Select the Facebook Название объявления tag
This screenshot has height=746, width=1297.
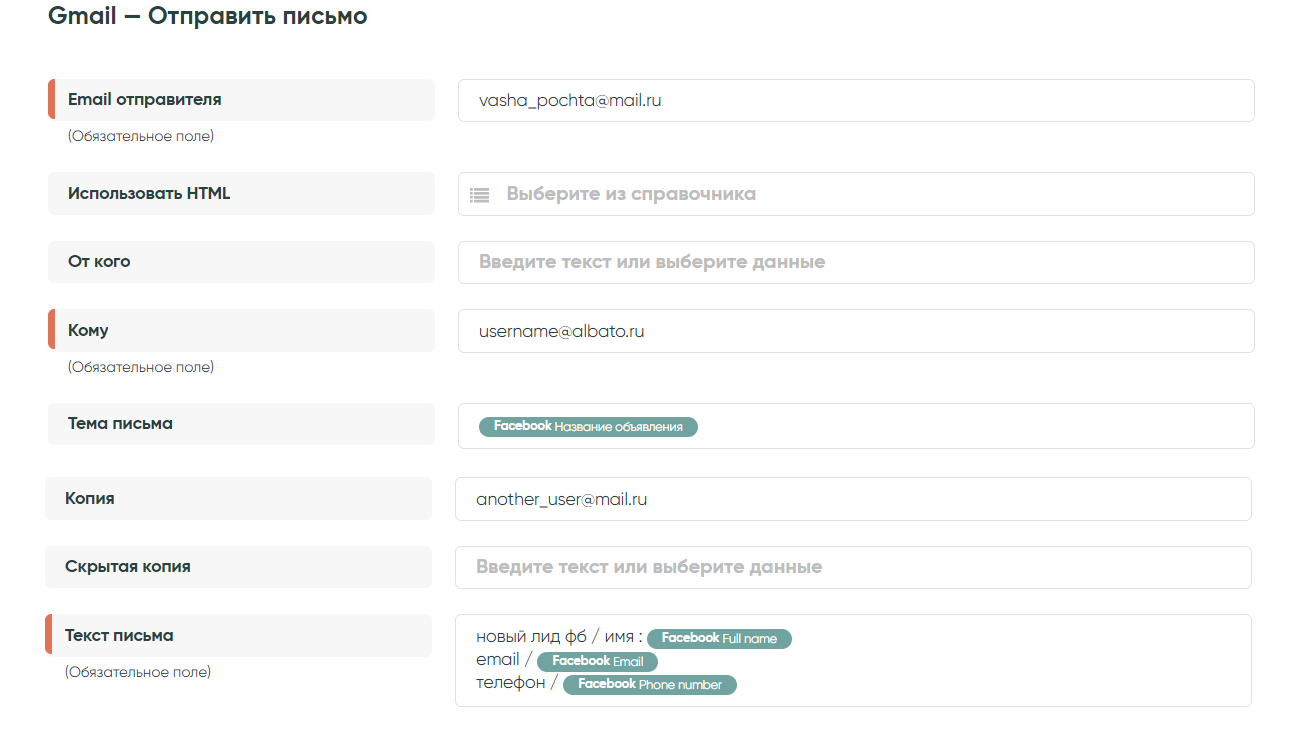click(x=588, y=427)
